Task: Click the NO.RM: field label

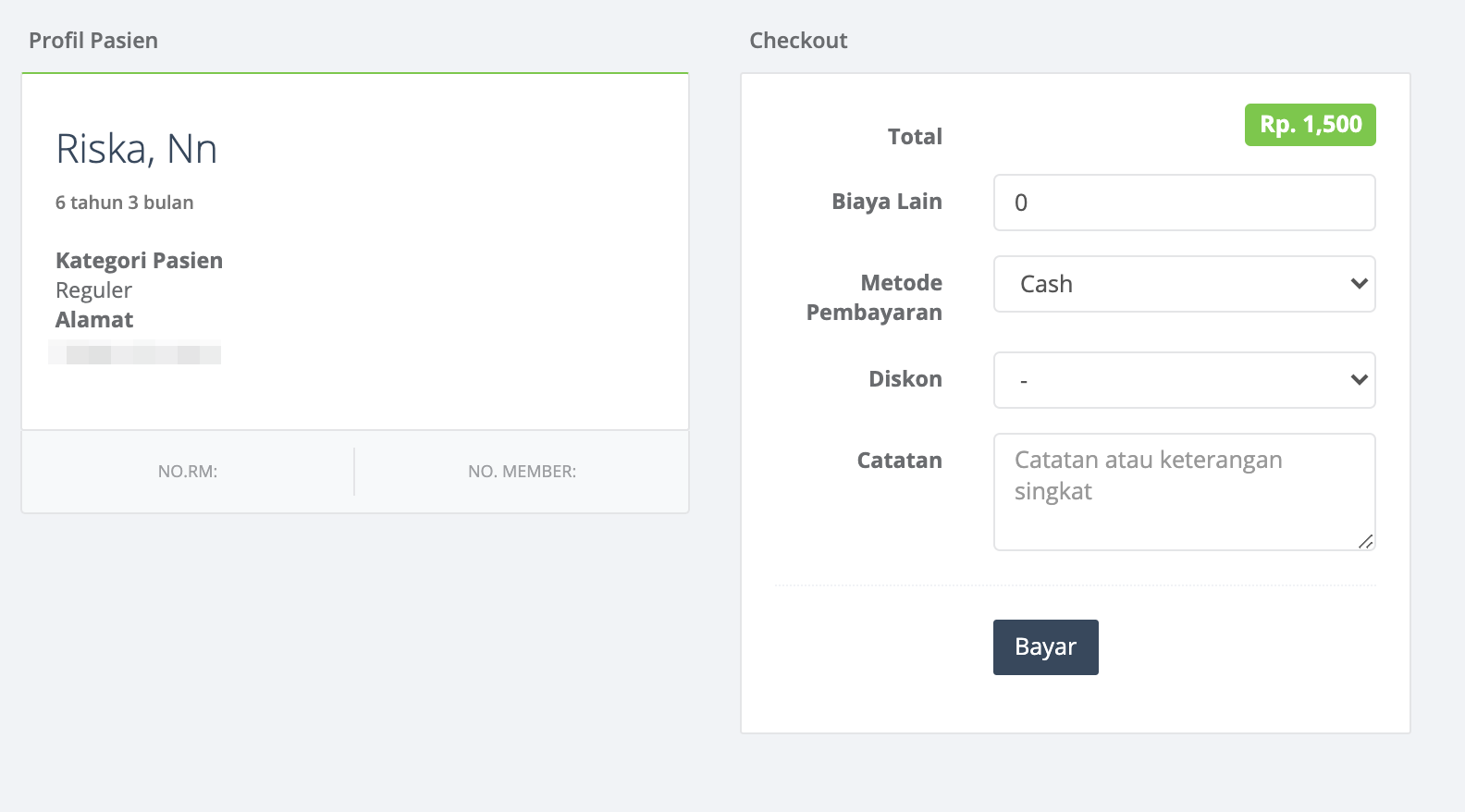Action: (x=188, y=472)
